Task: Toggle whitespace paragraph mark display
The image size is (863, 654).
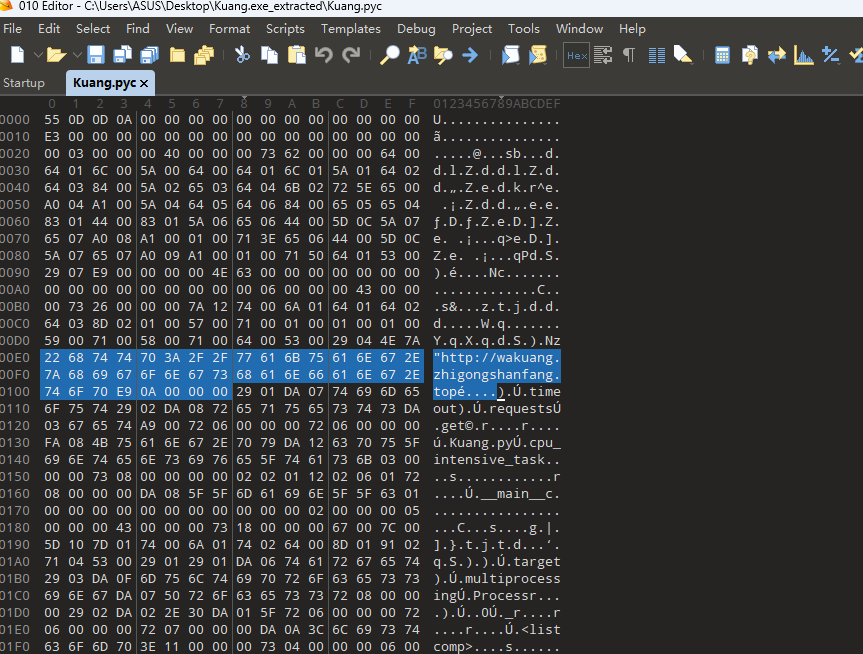Action: point(629,55)
